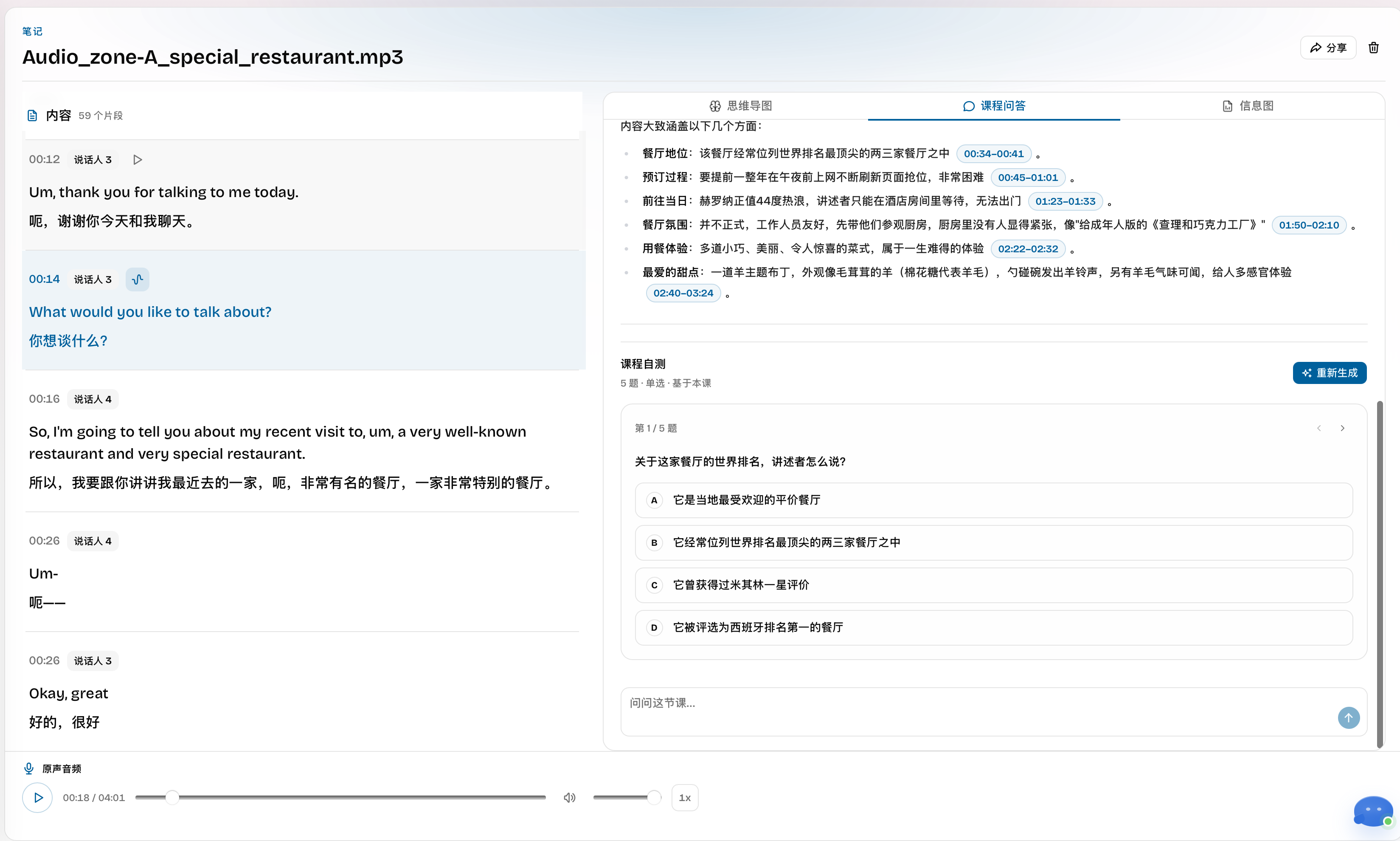This screenshot has height=841, width=1400.
Task: Select answer D 西班牙排名第一
Action: click(x=994, y=628)
